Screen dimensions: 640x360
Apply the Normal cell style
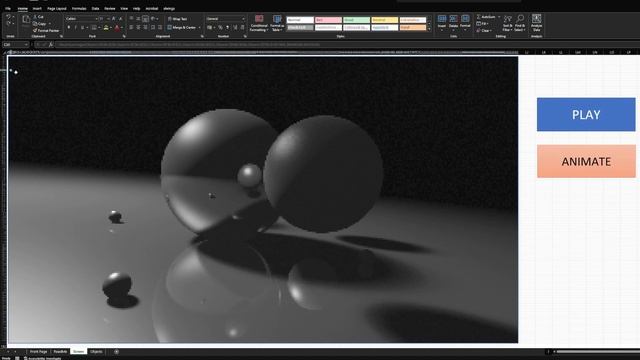tap(300, 20)
